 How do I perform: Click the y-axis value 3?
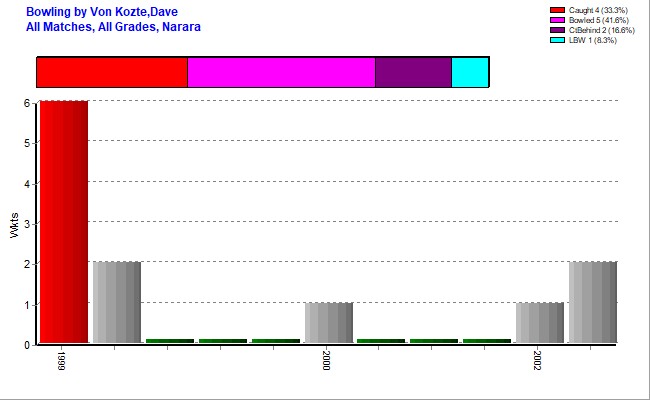tap(27, 224)
